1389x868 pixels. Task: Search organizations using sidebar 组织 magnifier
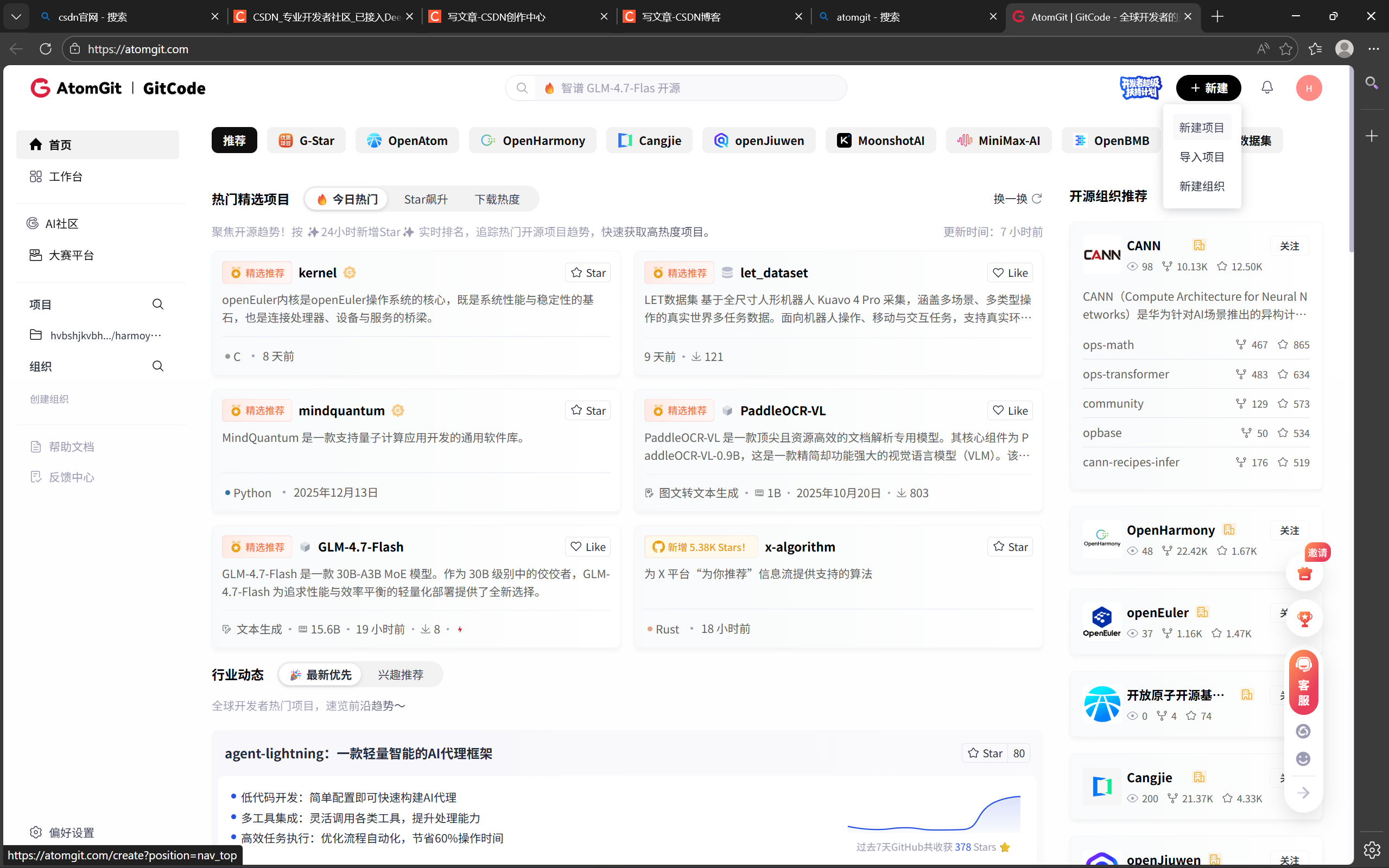pyautogui.click(x=158, y=366)
